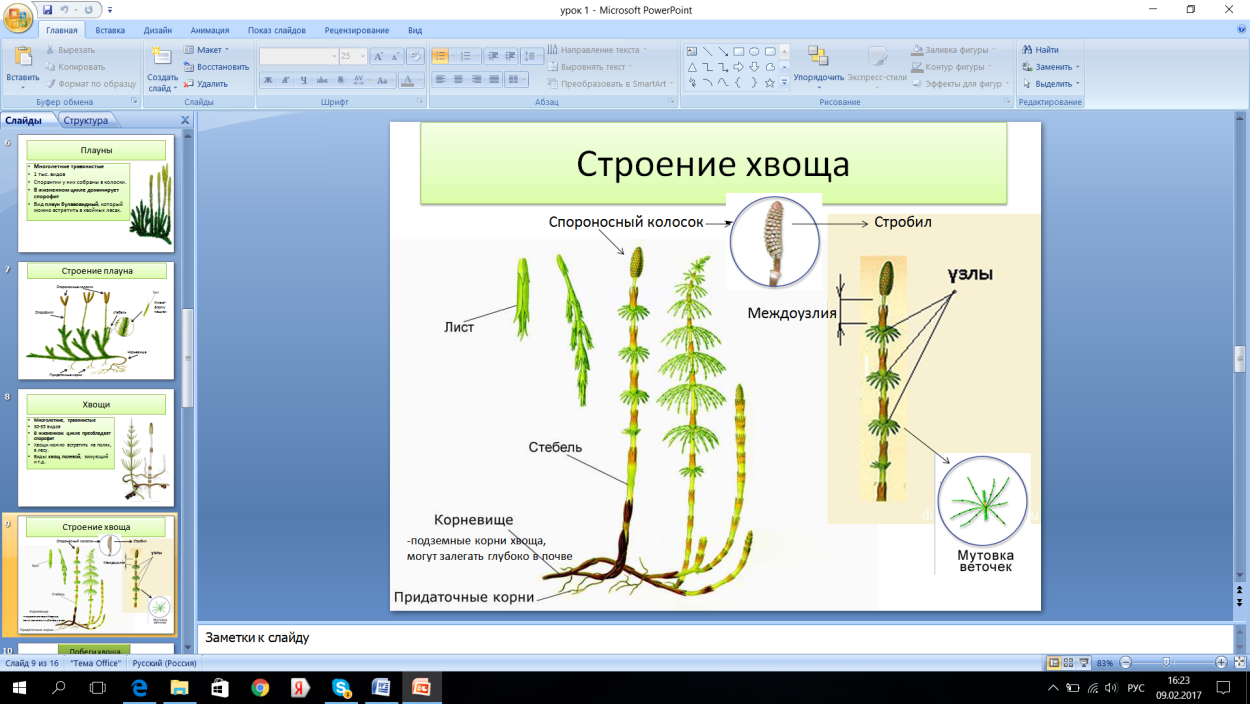Click the Paste (Вставить) clipboard icon

click(x=22, y=58)
